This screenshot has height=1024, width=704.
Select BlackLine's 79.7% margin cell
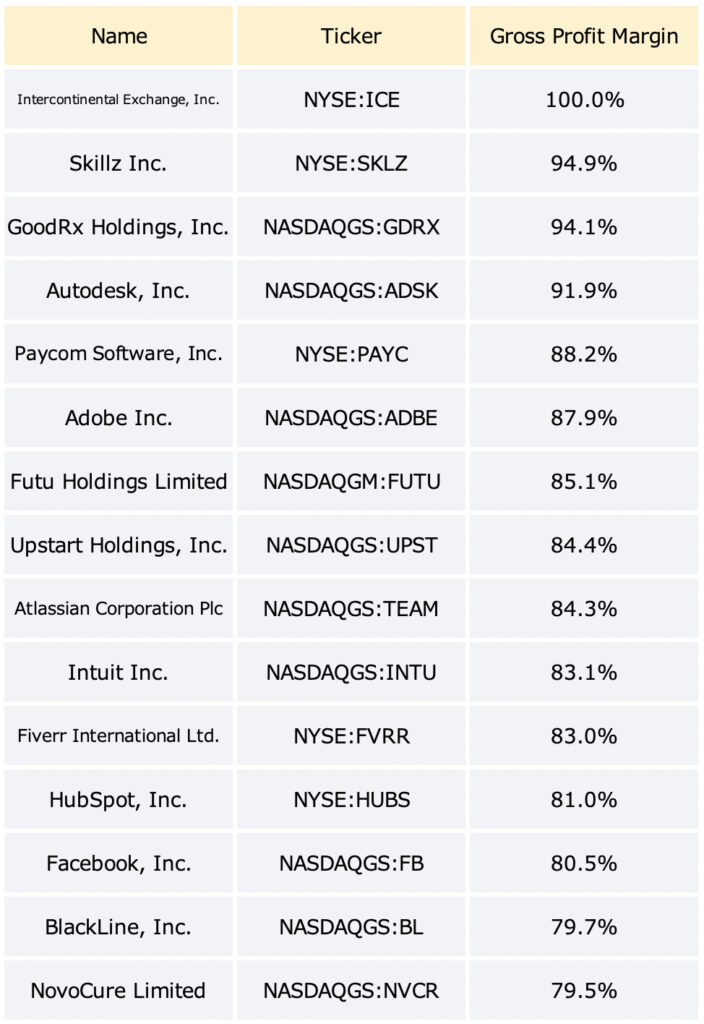click(x=584, y=927)
